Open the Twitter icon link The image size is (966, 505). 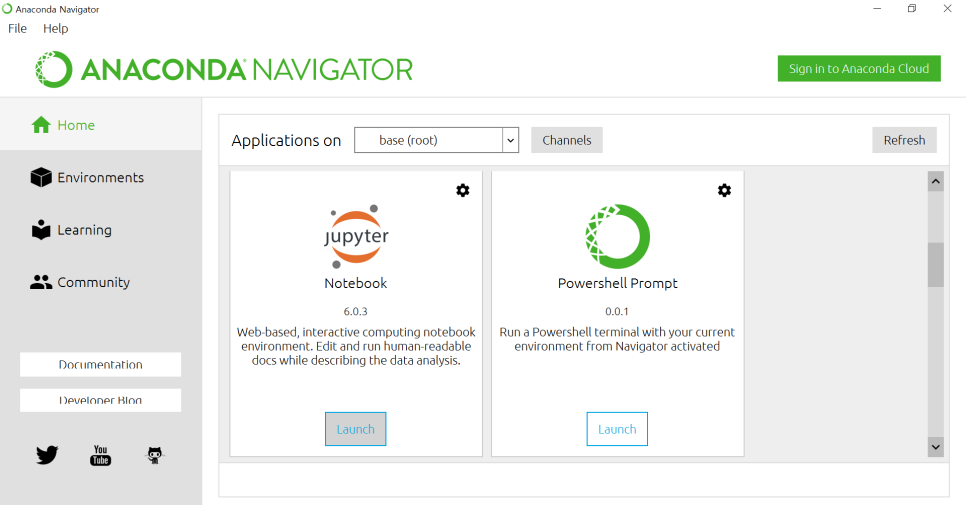point(47,455)
